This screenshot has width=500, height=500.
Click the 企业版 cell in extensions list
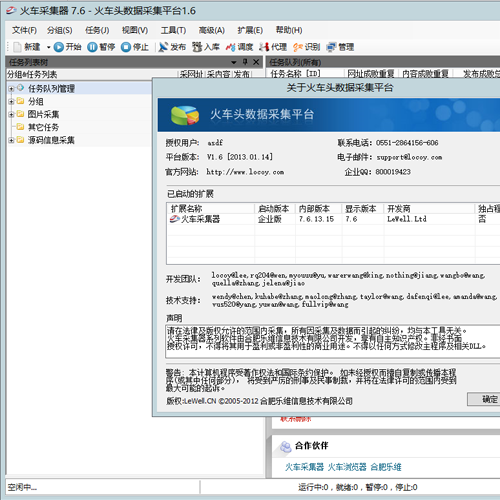pyautogui.click(x=270, y=219)
